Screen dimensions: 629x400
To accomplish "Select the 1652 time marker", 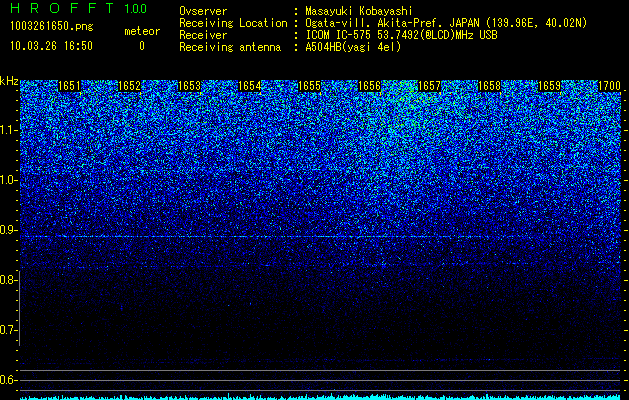I will click(129, 86).
